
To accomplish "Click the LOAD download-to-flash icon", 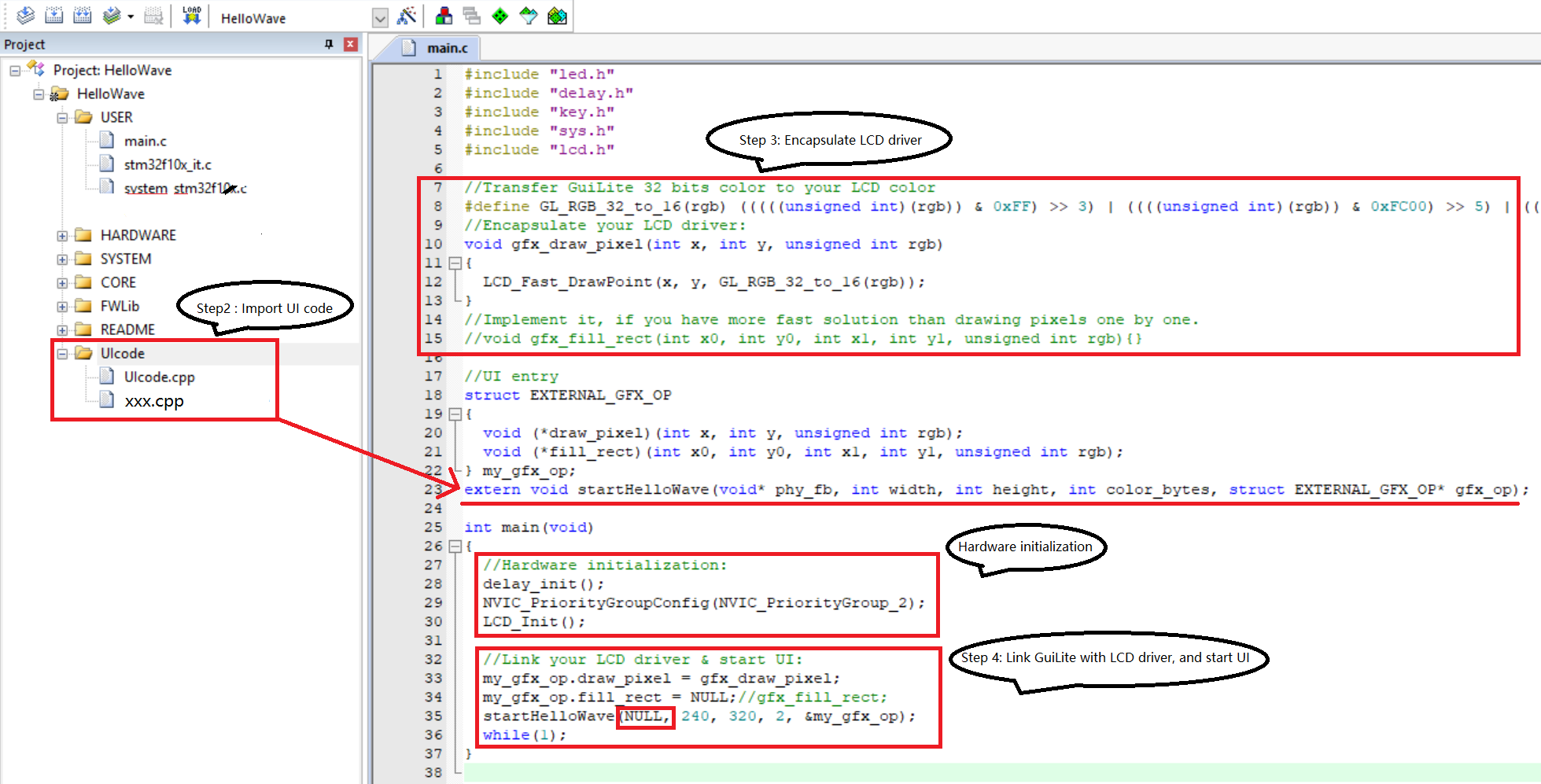I will click(192, 16).
